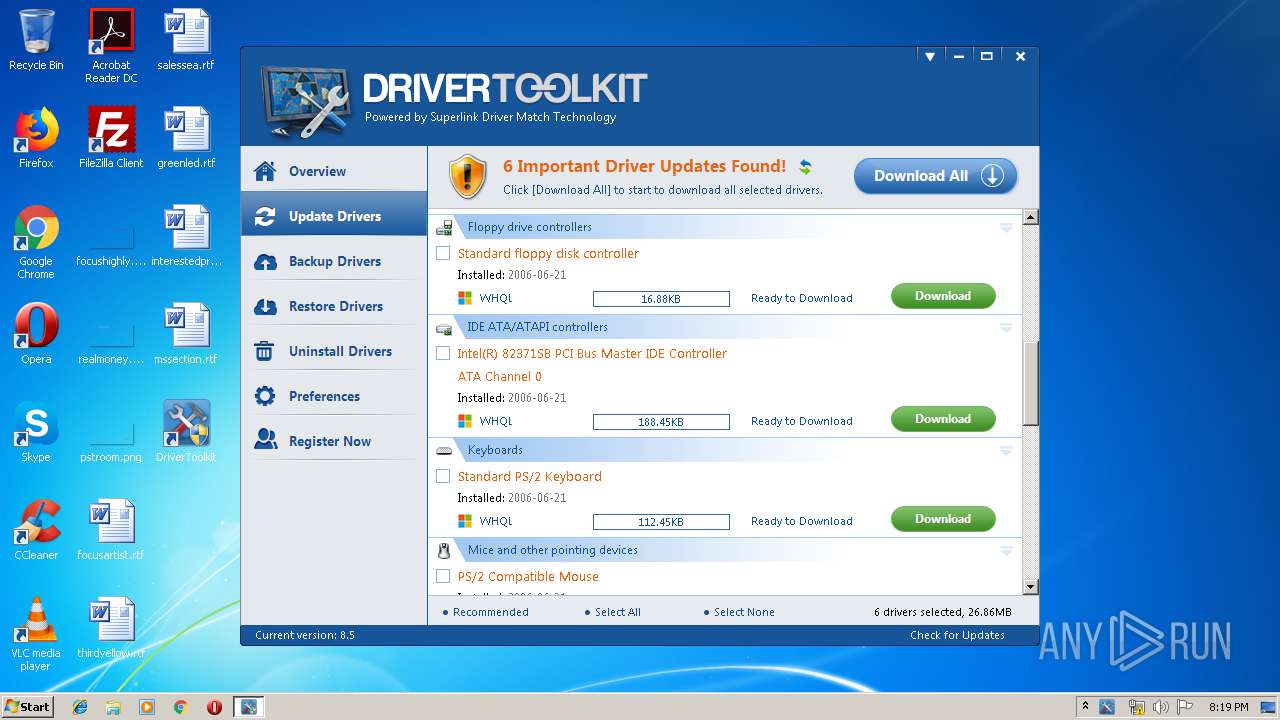
Task: Click the Select None link
Action: click(x=744, y=612)
